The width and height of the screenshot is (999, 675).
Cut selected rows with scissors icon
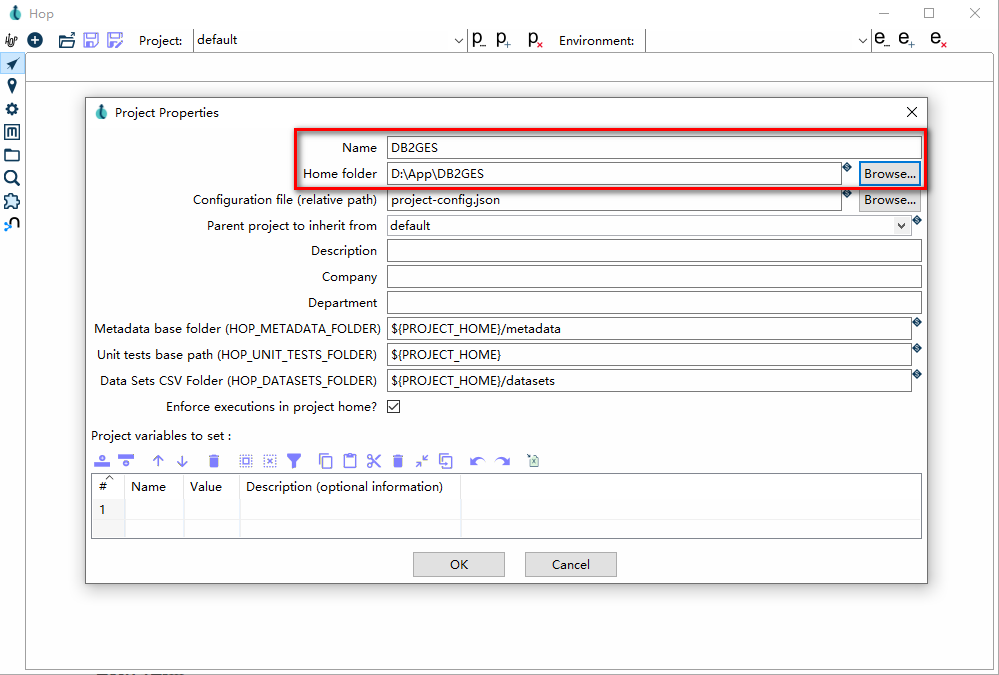pos(374,461)
